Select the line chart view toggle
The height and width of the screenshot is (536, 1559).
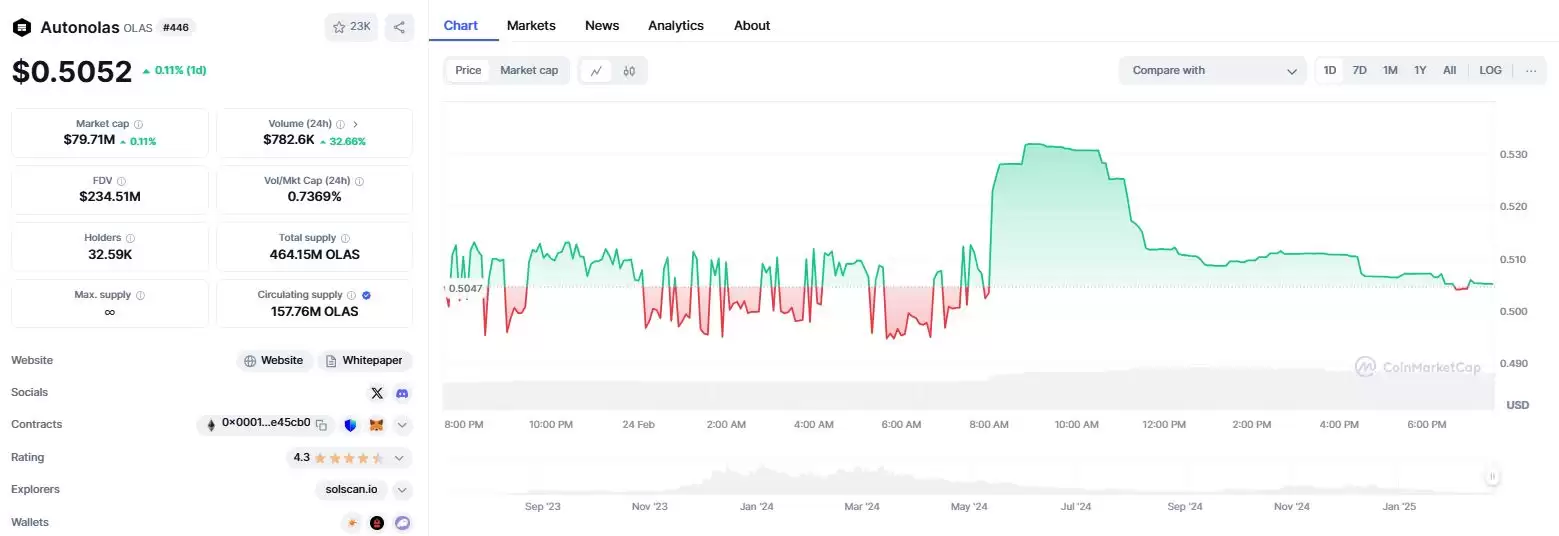click(x=596, y=71)
